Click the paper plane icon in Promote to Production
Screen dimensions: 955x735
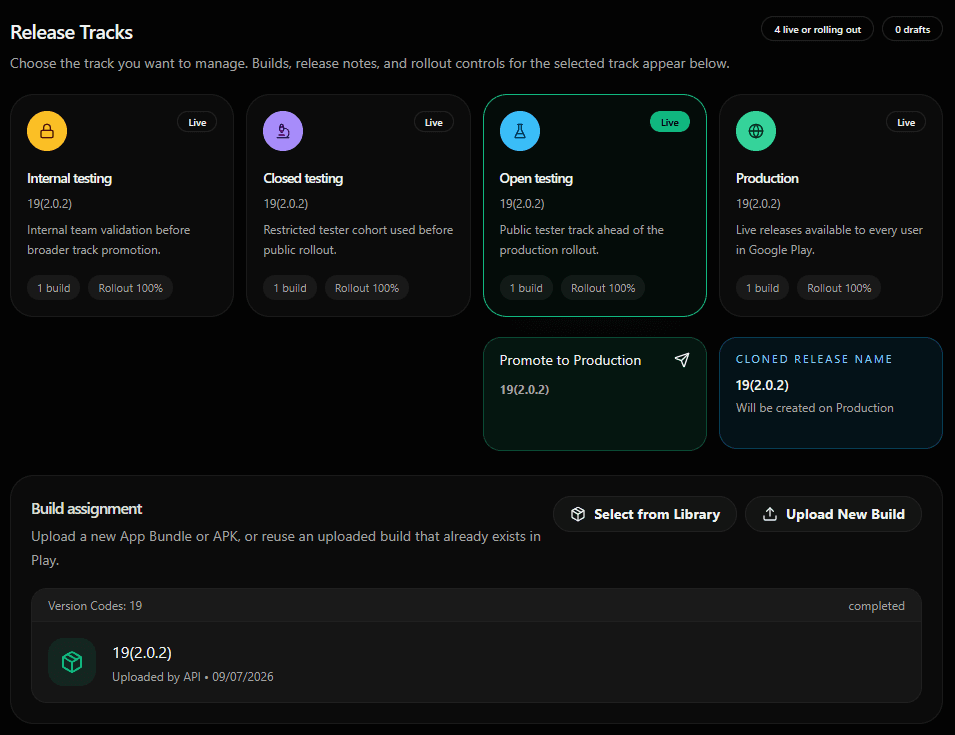[x=682, y=360]
